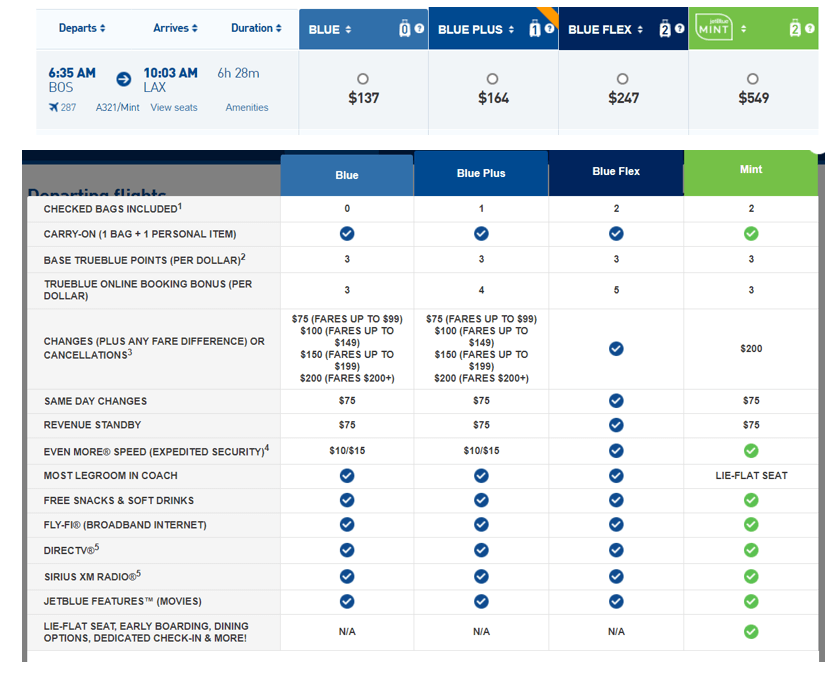Click the Mint fare help question-mark icon

[x=809, y=29]
